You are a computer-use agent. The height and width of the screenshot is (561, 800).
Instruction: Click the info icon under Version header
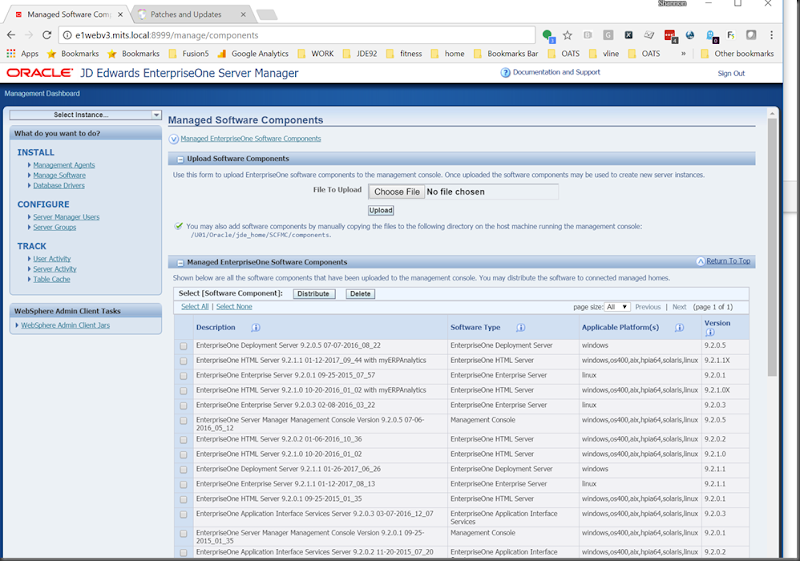710,333
